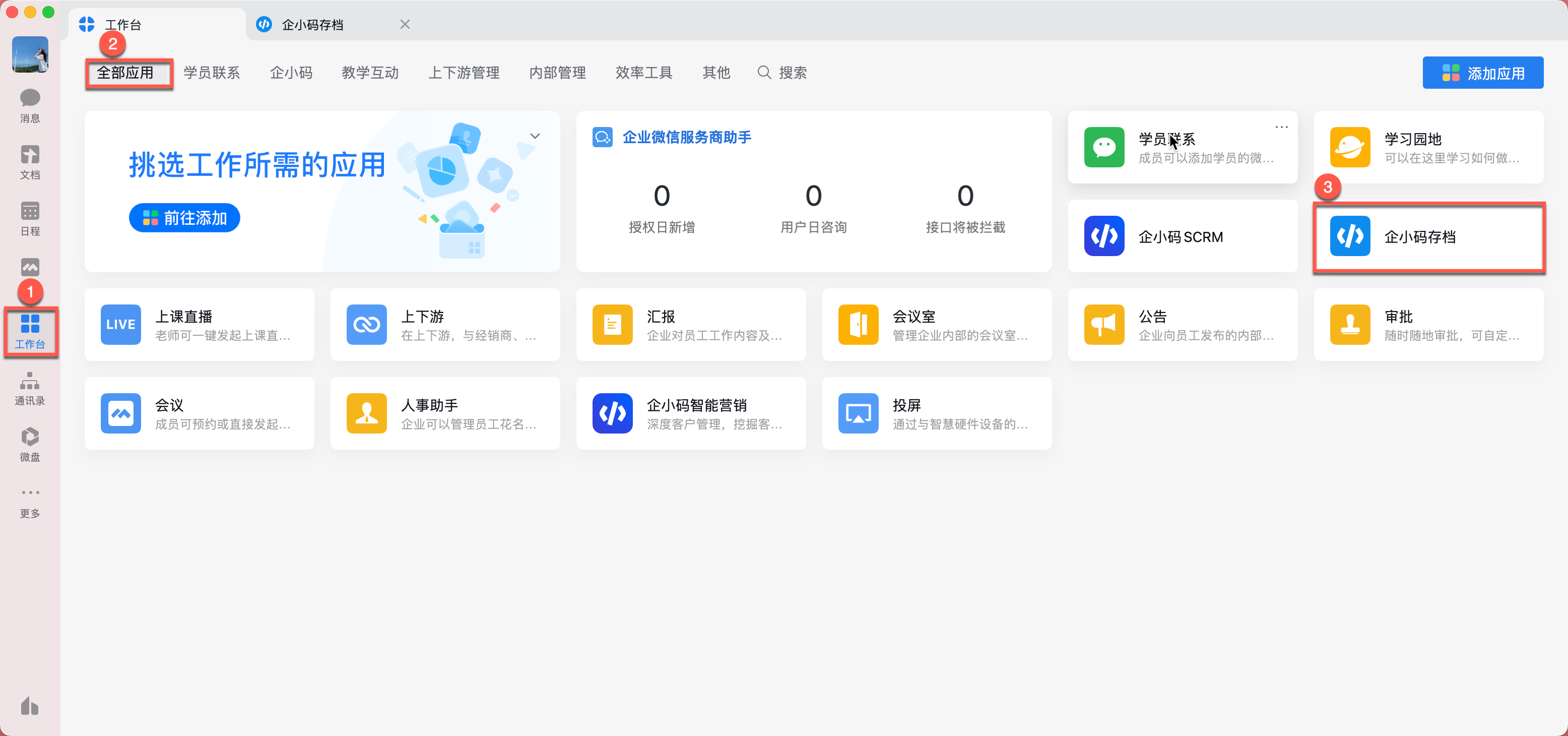Image resolution: width=1568 pixels, height=736 pixels.
Task: Switch to the 工作台 window tab
Action: (x=157, y=25)
